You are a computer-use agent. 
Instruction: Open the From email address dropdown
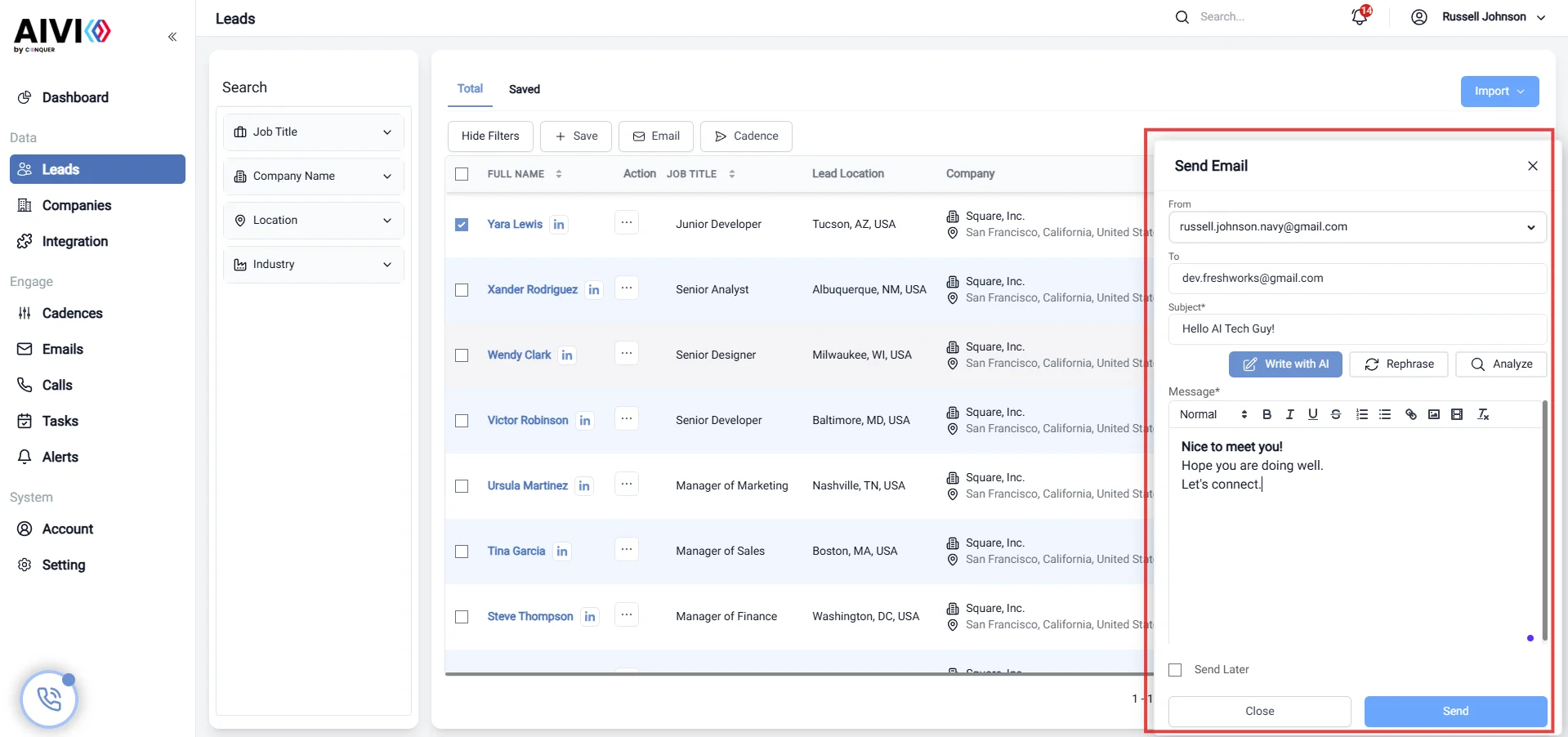1357,227
